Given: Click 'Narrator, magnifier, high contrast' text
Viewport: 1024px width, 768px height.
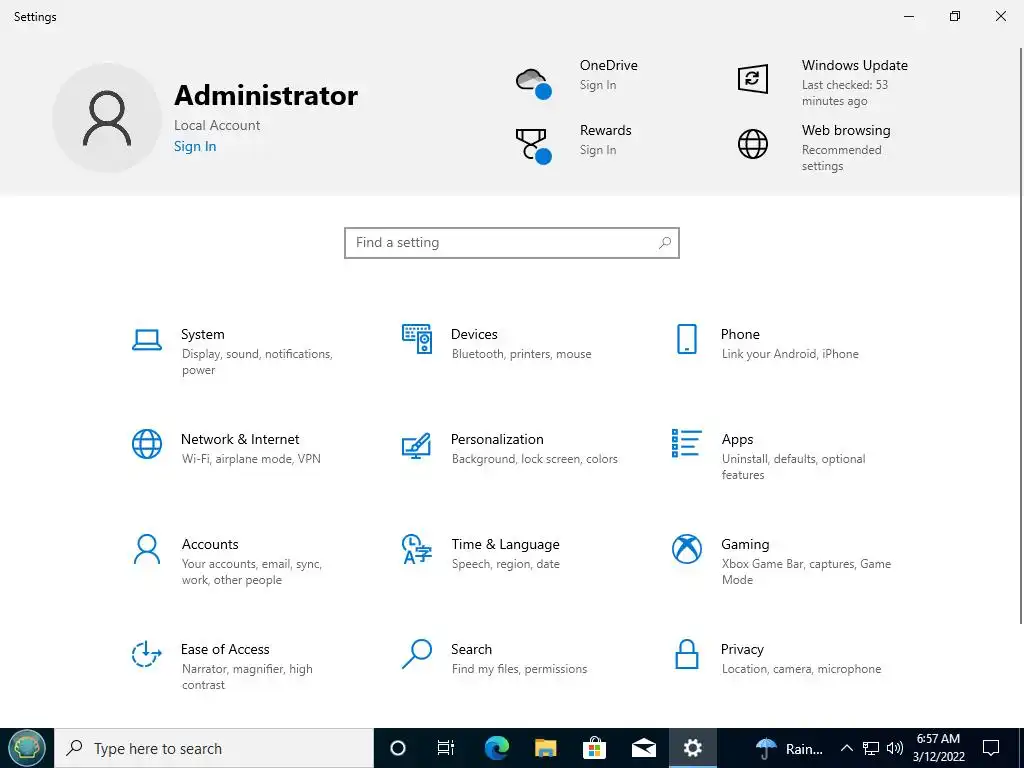Looking at the screenshot, I should [x=247, y=677].
